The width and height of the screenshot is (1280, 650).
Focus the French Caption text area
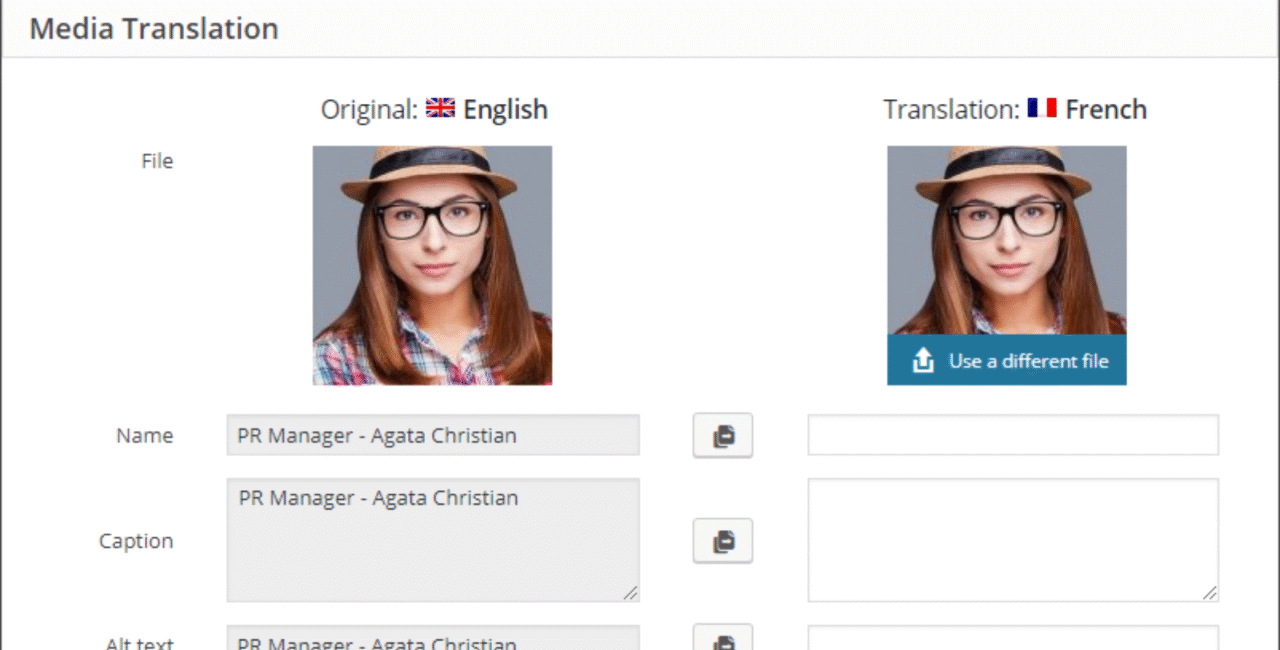point(1013,540)
